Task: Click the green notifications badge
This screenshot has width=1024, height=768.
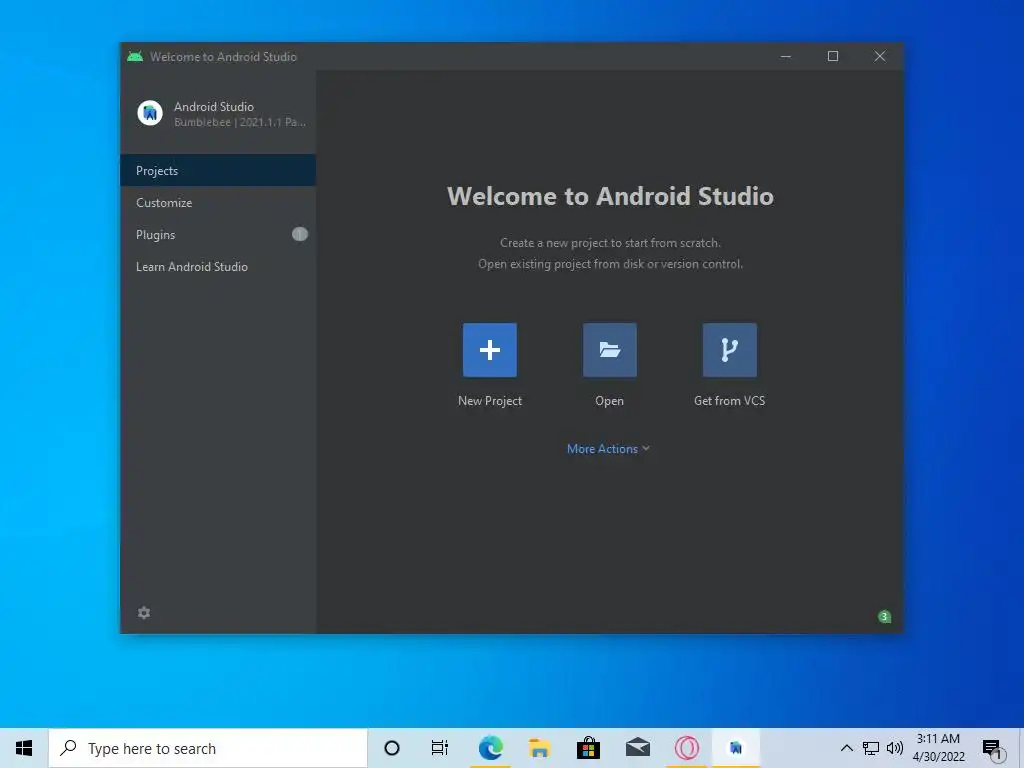Action: [x=884, y=616]
